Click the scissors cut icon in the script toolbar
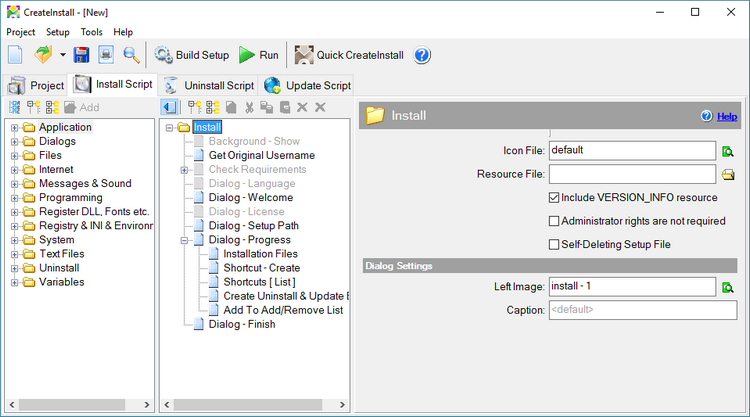Image resolution: width=750 pixels, height=417 pixels. [x=249, y=107]
